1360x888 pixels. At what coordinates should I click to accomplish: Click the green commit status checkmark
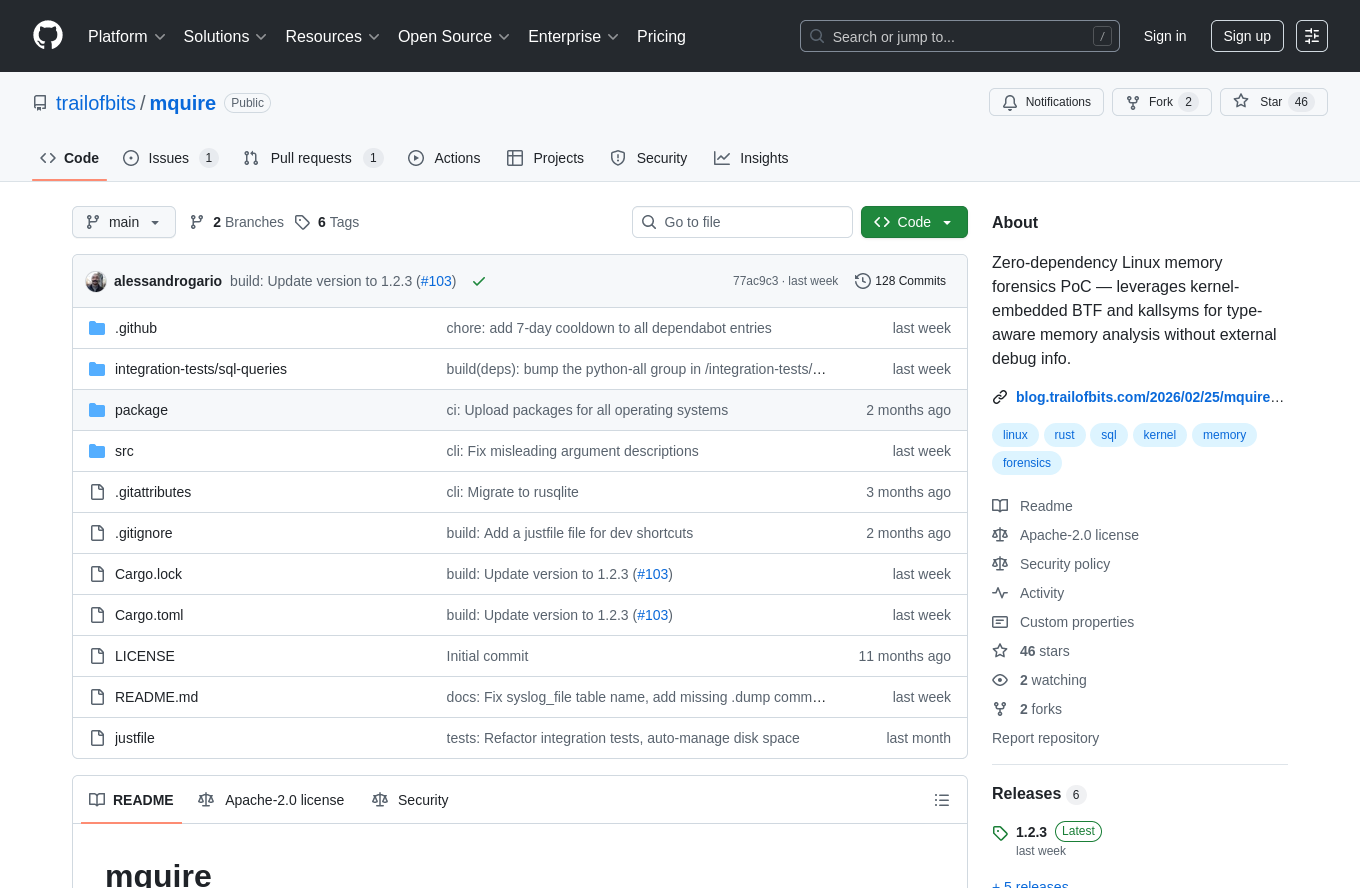coord(479,281)
